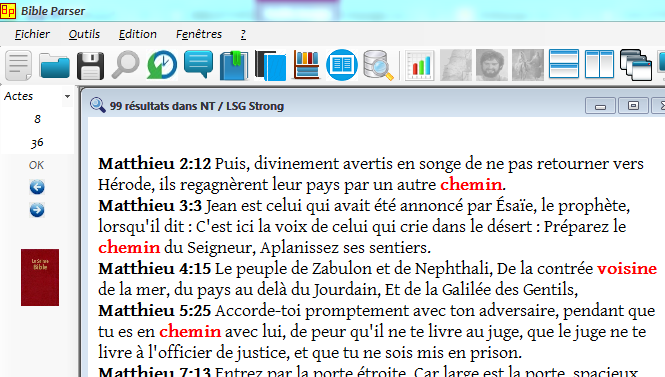665x377 pixels.
Task: Tile windows vertically with layout icon
Action: (599, 64)
